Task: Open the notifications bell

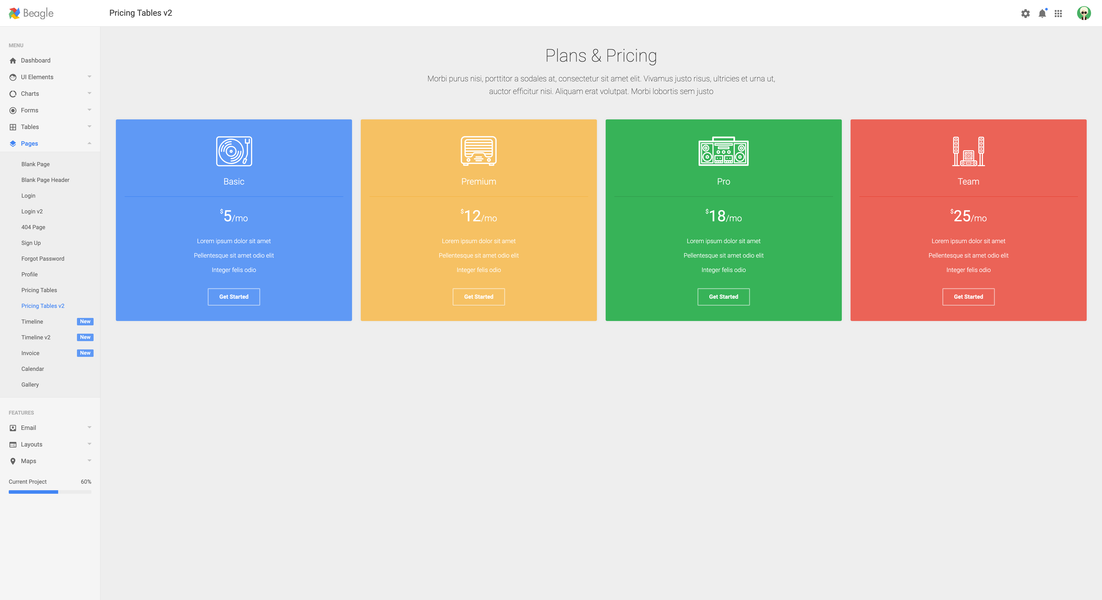Action: (1042, 14)
